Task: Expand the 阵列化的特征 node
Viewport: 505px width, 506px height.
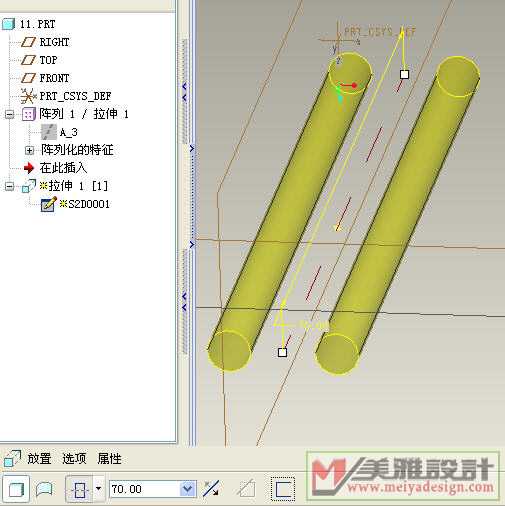Action: tap(29, 151)
